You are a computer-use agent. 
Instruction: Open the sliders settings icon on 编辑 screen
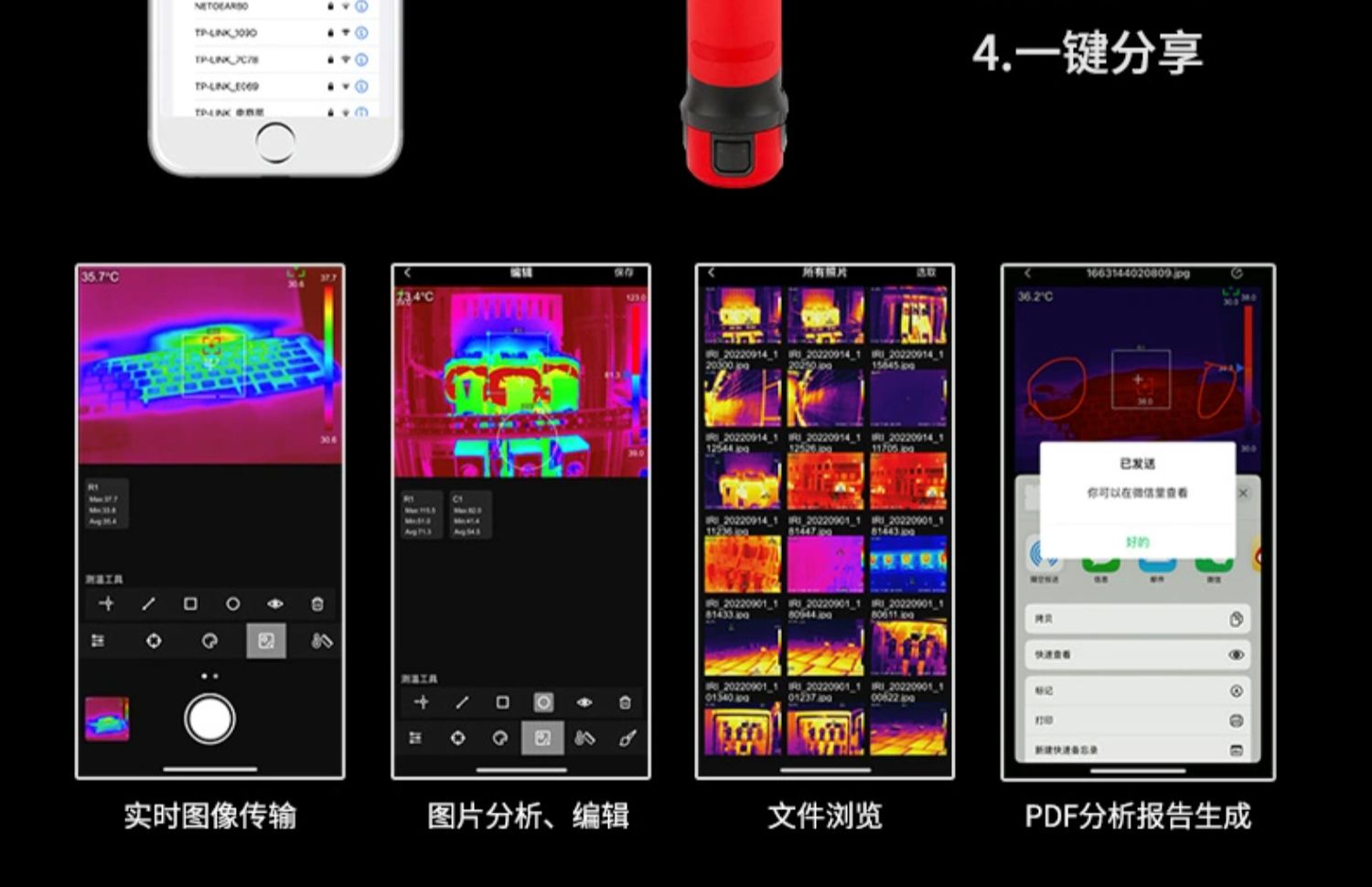click(415, 738)
